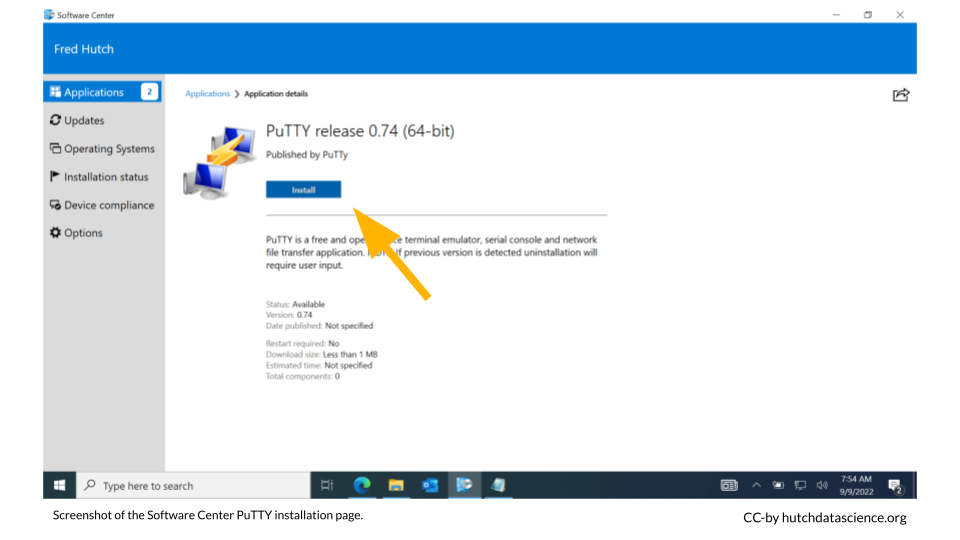Click the last pinned taskbar app icon
Viewport: 960px width, 540px height.
point(498,486)
